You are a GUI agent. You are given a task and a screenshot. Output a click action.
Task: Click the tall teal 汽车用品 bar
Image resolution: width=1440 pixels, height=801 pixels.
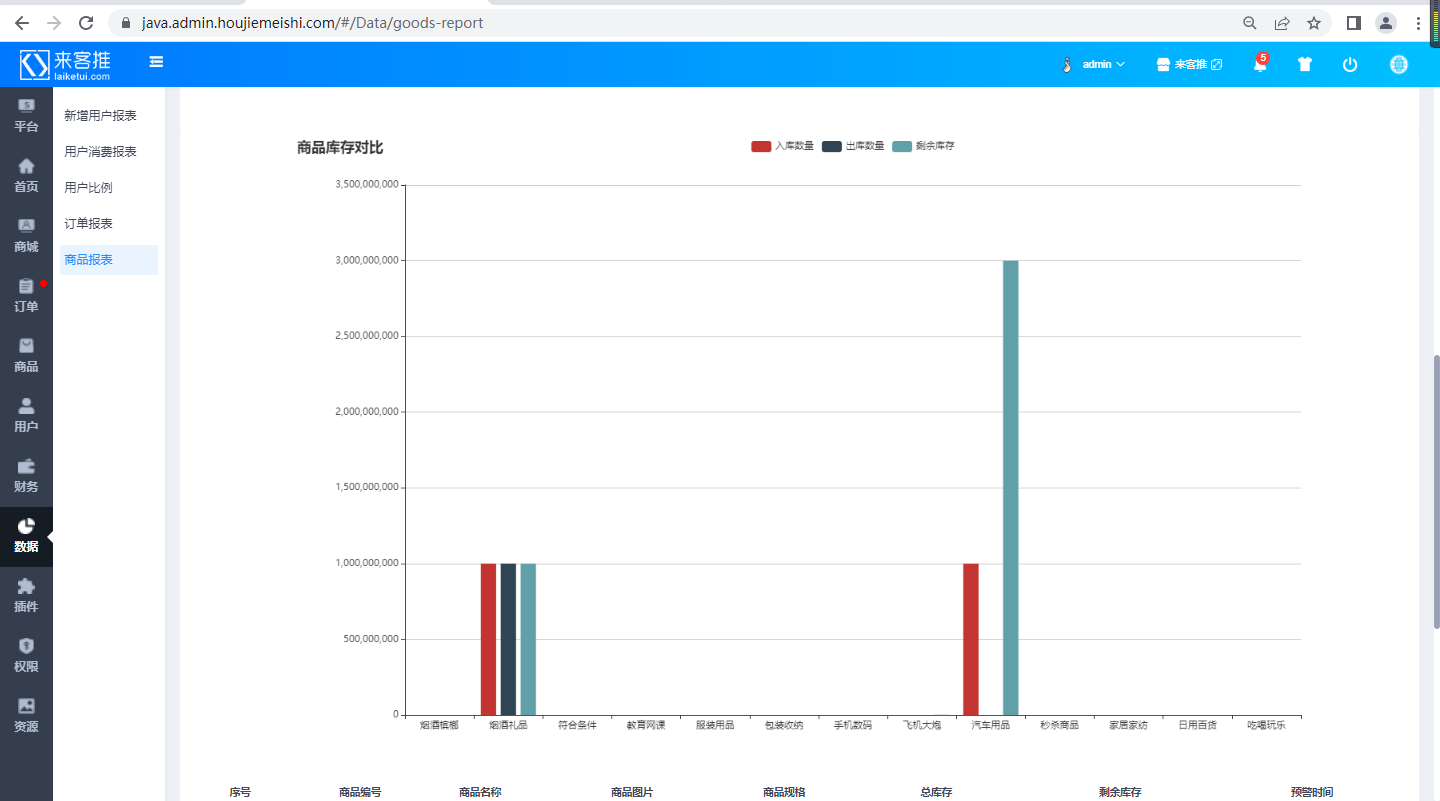[x=1011, y=488]
